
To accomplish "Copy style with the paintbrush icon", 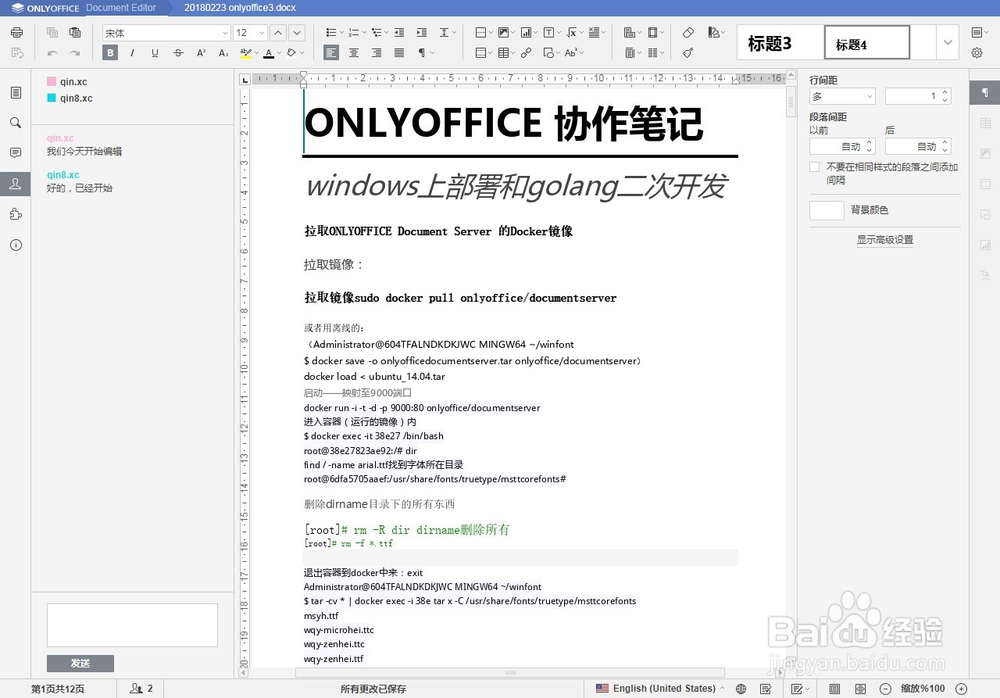I will tap(688, 53).
